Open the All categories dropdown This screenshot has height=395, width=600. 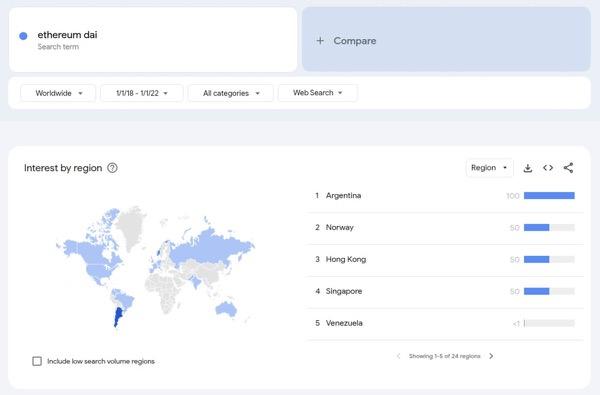coord(231,93)
